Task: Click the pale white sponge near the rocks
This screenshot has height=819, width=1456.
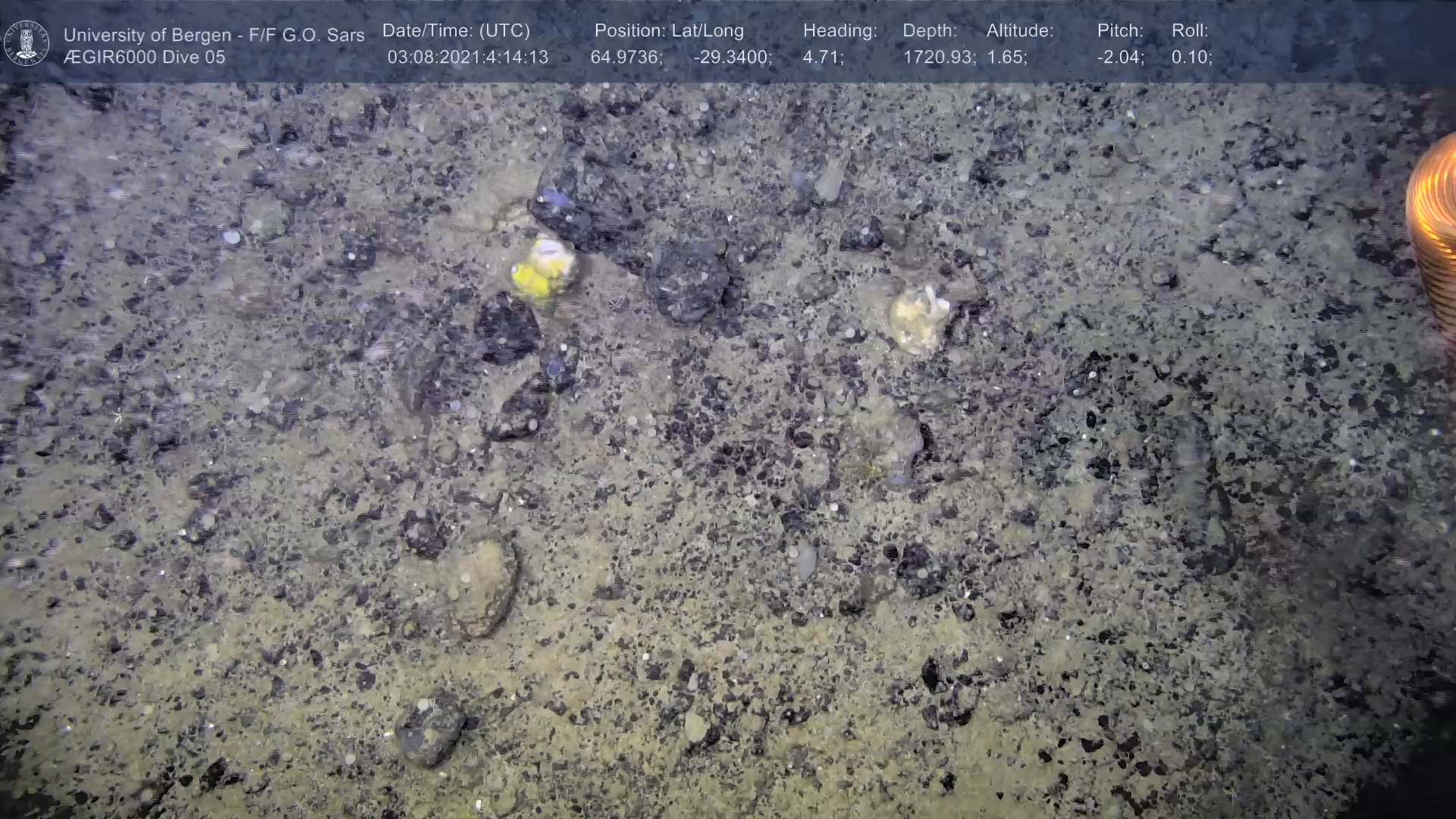Action: click(x=918, y=320)
